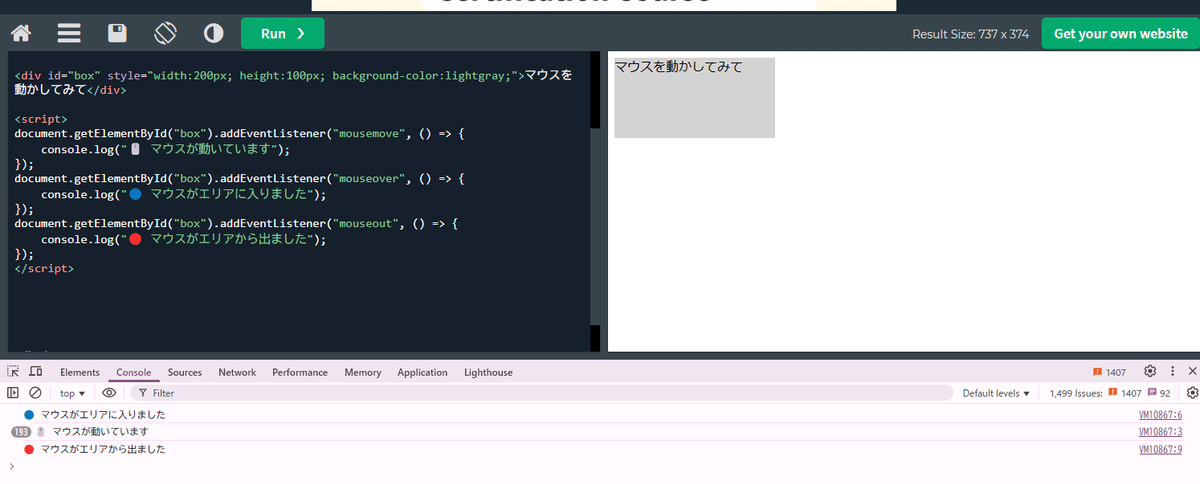Open Default levels dropdown
Screen dimensions: 1200x484
[x=996, y=393]
